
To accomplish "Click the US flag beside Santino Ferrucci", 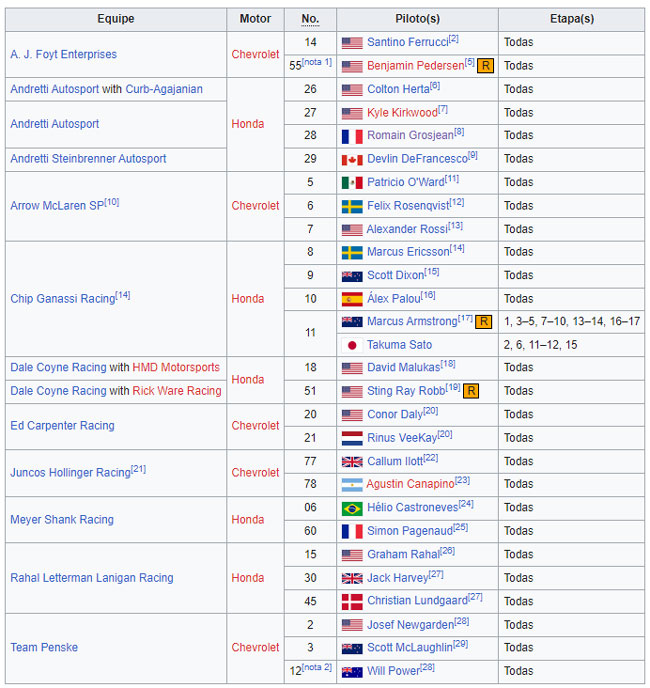I will click(352, 43).
